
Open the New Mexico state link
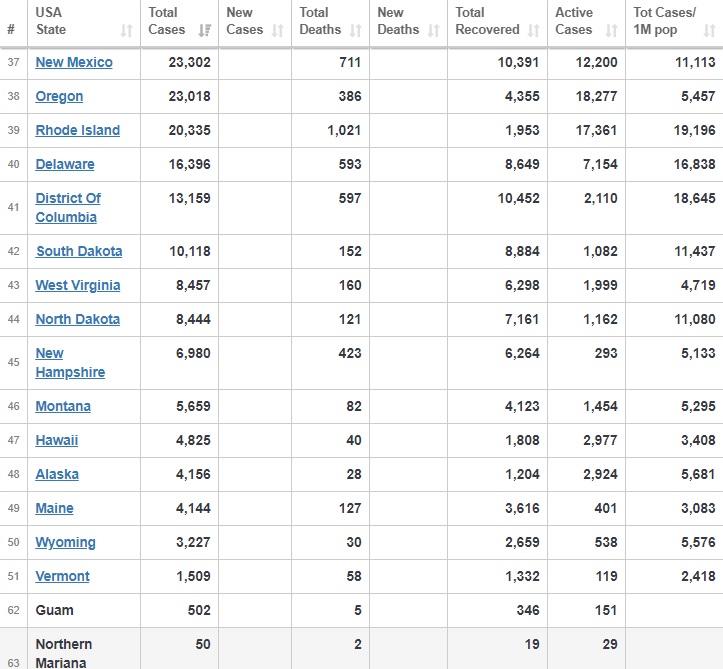pos(74,62)
